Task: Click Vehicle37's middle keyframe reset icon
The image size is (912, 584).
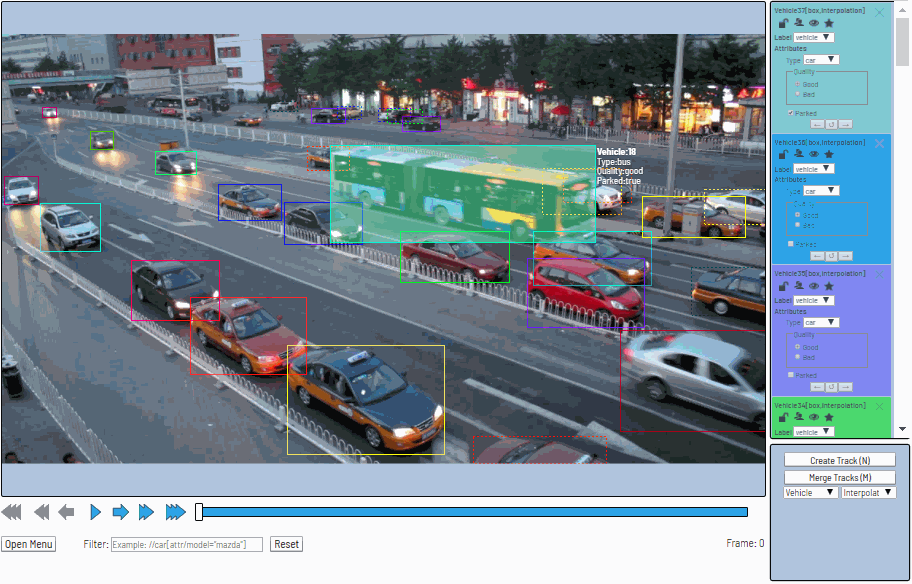Action: [x=832, y=124]
